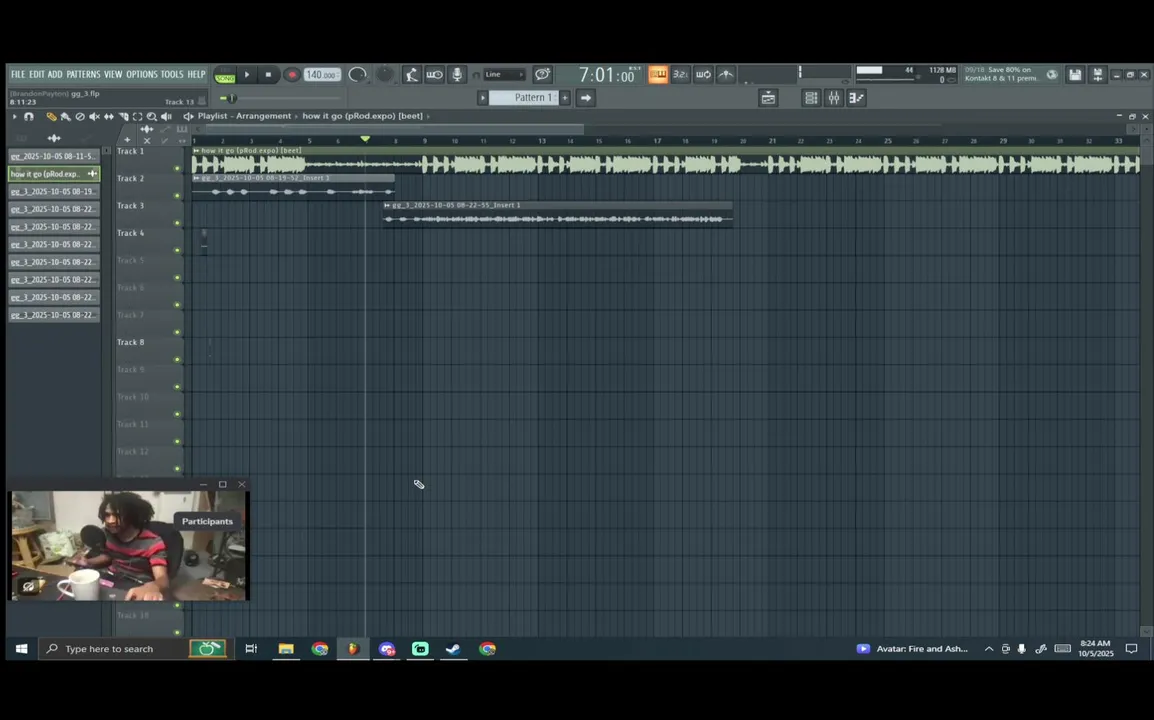This screenshot has width=1154, height=720.
Task: Open the Channel rack view button
Action: [811, 98]
